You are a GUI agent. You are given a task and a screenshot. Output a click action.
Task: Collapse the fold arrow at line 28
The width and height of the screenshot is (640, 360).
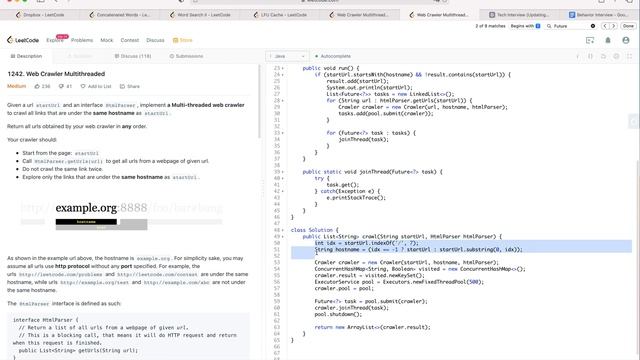tap(282, 101)
